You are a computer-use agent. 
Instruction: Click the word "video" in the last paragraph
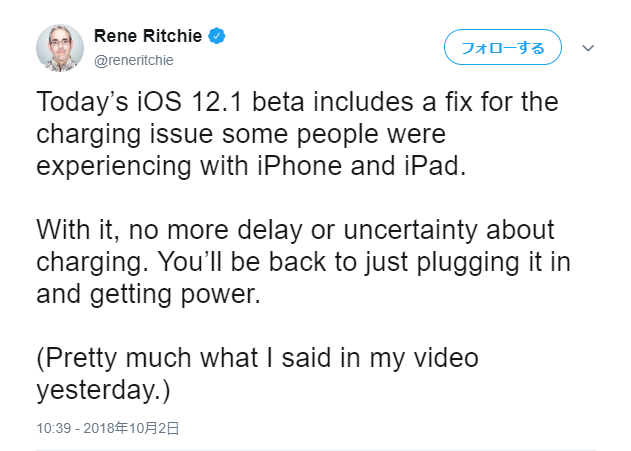(x=446, y=358)
